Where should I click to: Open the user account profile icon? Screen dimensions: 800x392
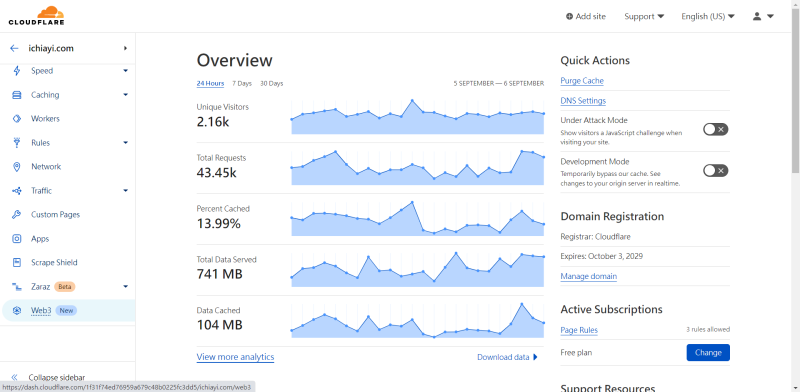pos(757,16)
